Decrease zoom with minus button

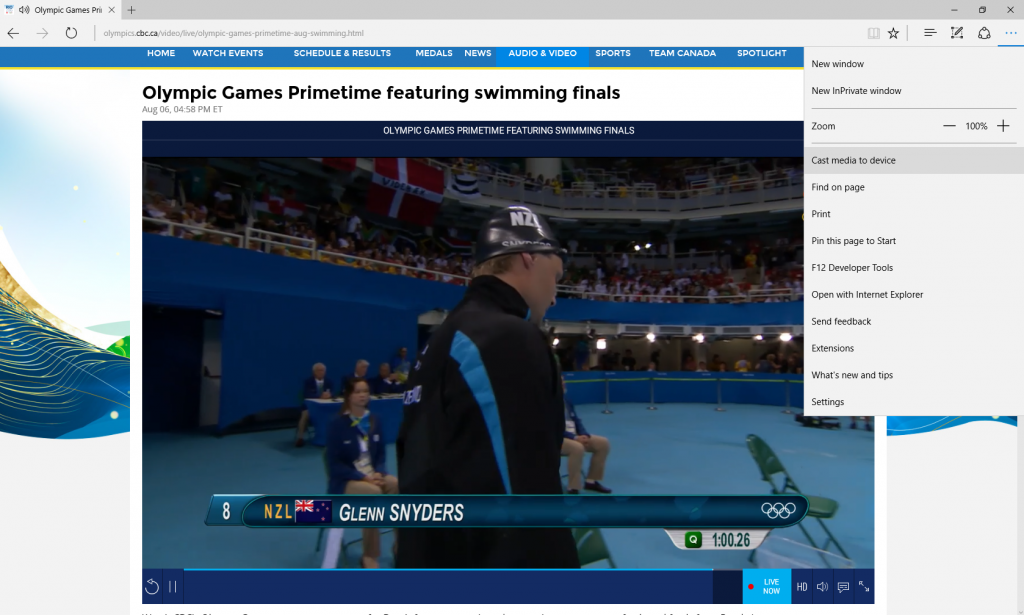[x=949, y=126]
